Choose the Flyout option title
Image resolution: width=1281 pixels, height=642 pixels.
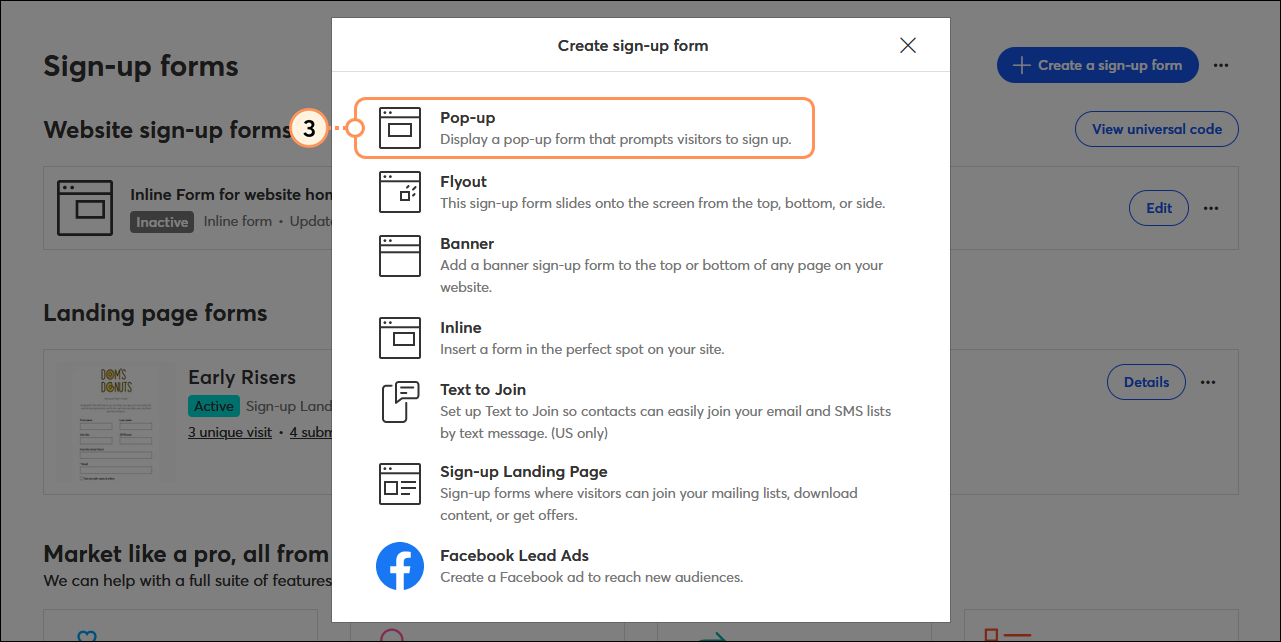[x=463, y=182]
